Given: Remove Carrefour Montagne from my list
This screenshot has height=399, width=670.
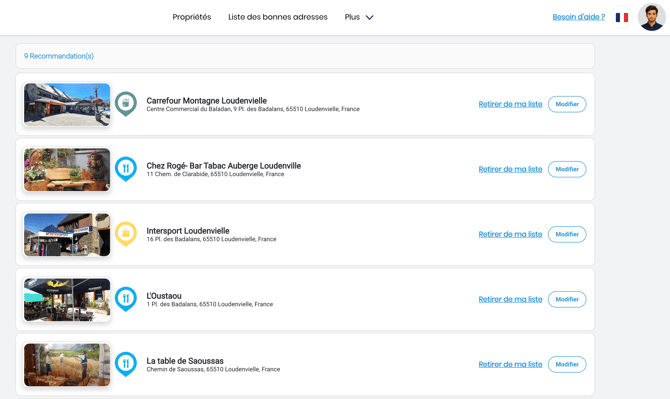Looking at the screenshot, I should click(510, 104).
